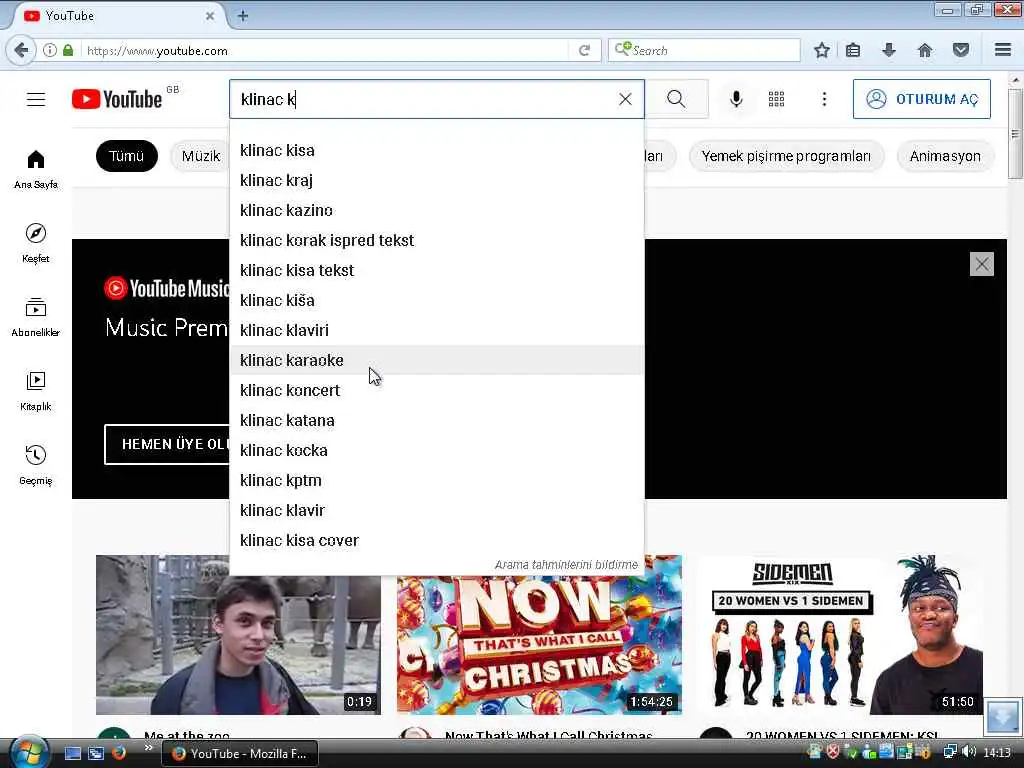This screenshot has width=1024, height=768.
Task: Clear the search box with the X
Action: pyautogui.click(x=625, y=99)
